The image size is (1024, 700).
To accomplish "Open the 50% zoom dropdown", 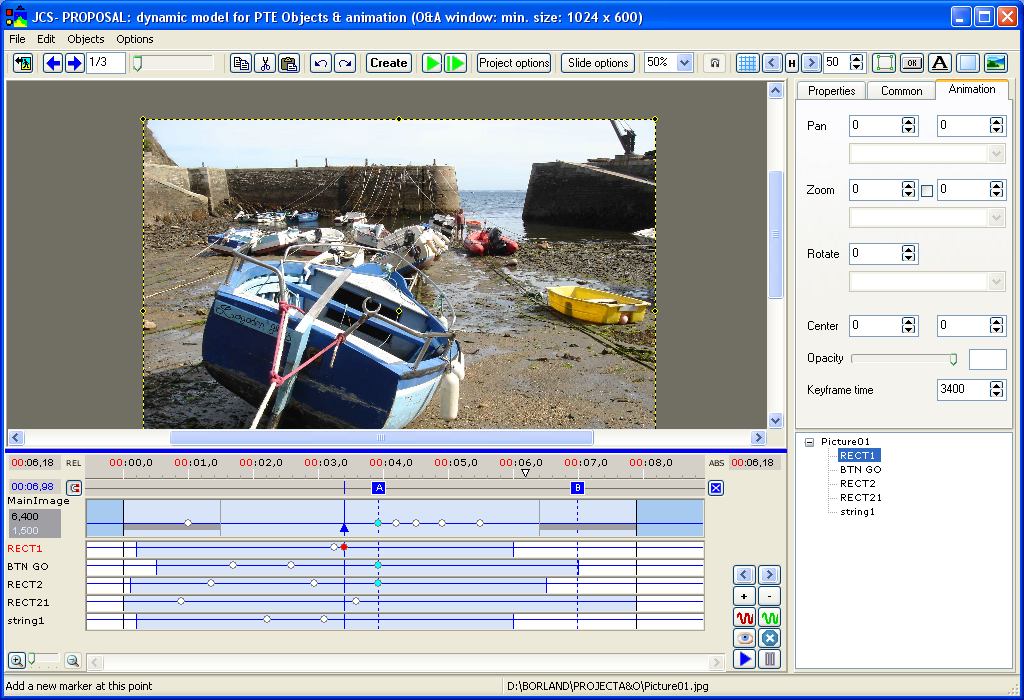I will (684, 63).
